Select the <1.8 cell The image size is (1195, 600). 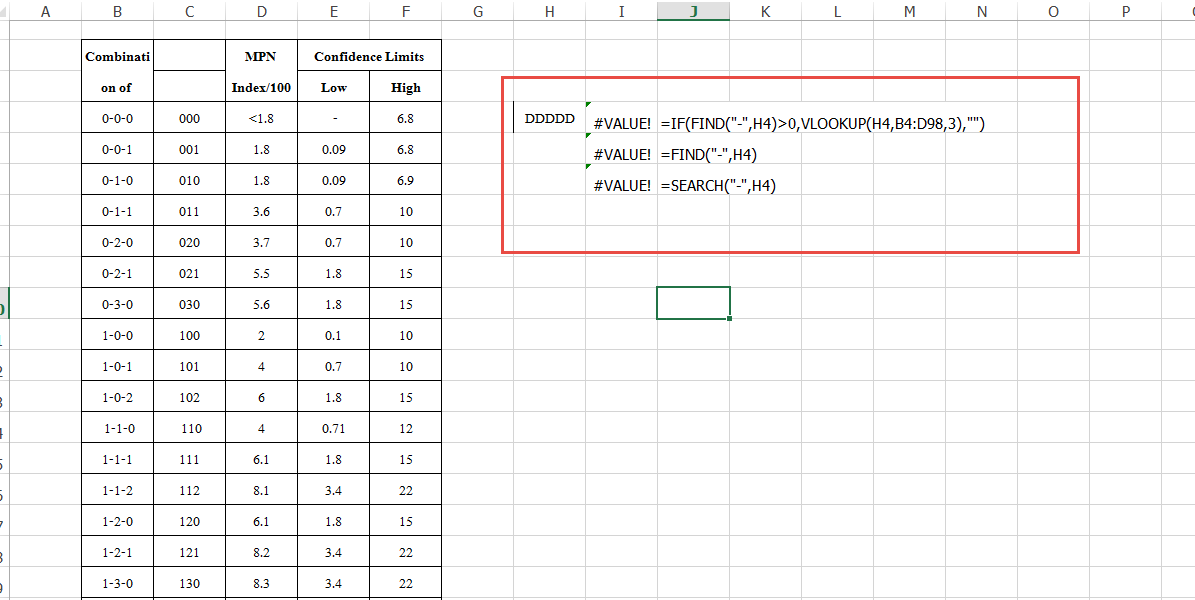pos(261,118)
